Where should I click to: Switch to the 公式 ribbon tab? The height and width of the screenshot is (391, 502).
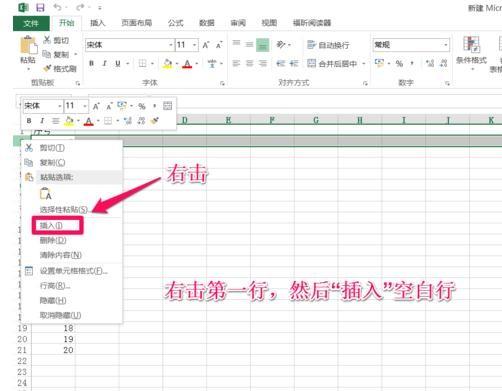coord(176,23)
